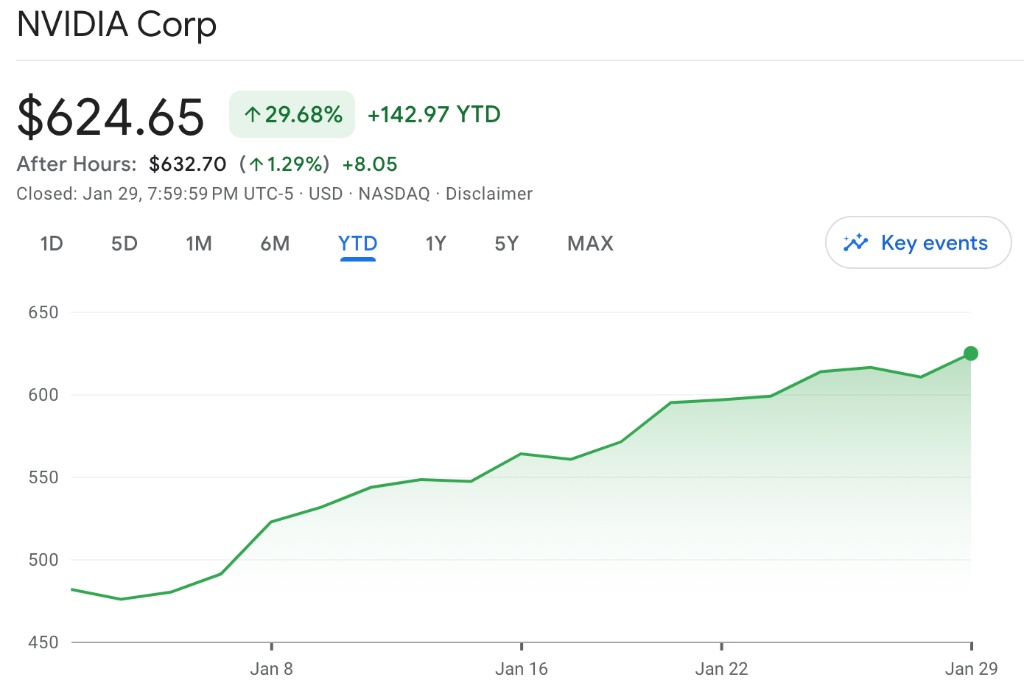Click the green up arrow beside 29.68%

click(x=253, y=115)
